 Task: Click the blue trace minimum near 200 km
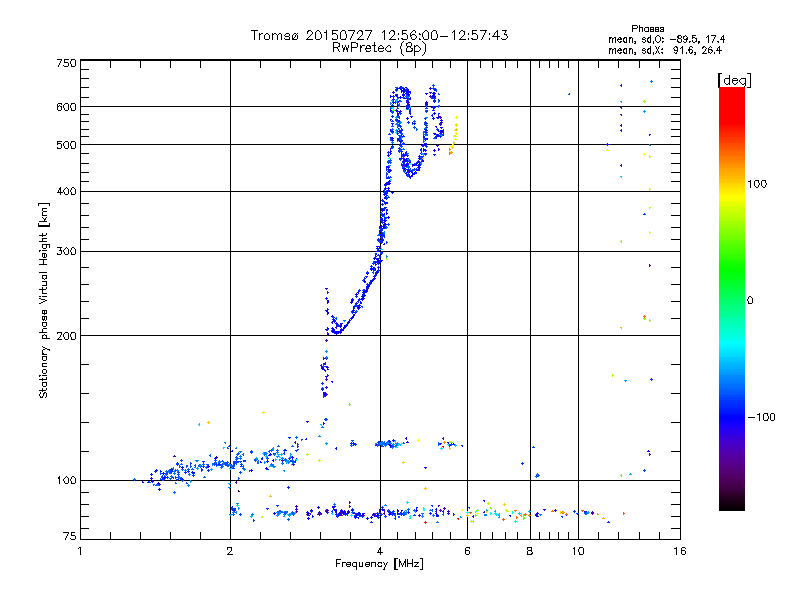pos(336,331)
